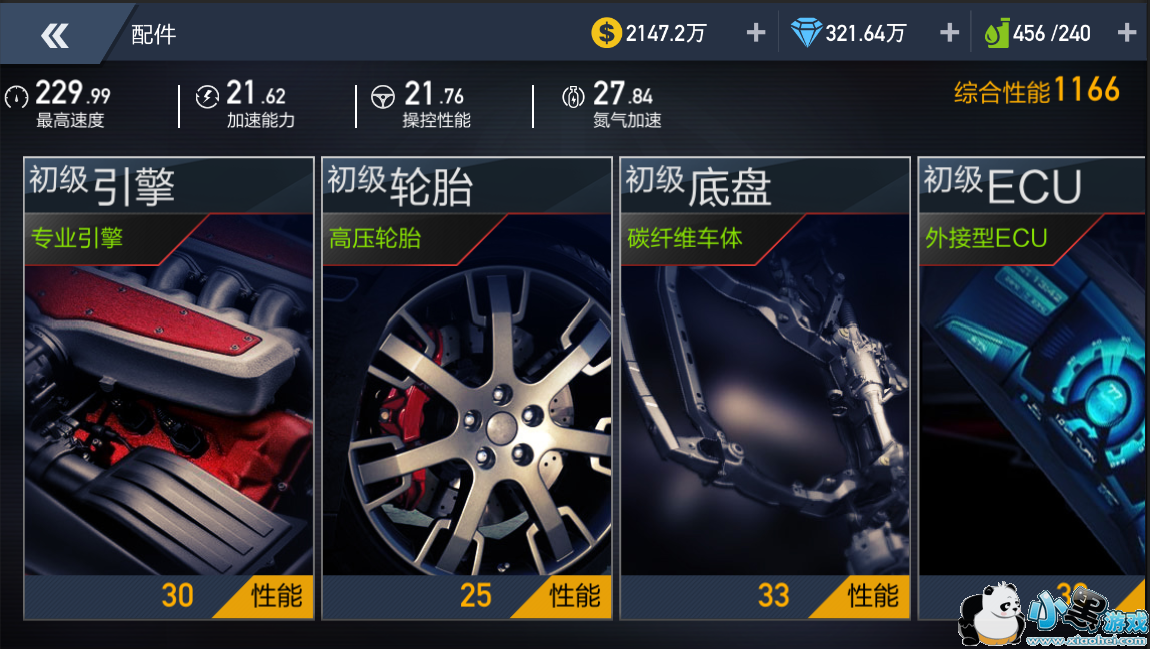Add diamonds using the plus button
The image size is (1150, 649).
click(x=949, y=33)
